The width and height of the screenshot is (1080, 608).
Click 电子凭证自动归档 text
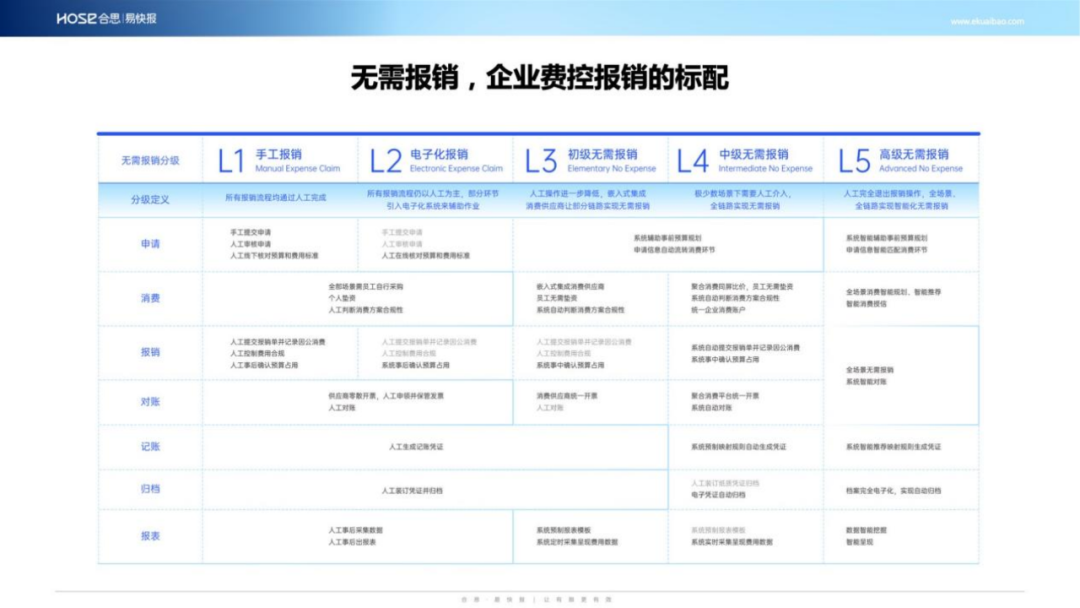pyautogui.click(x=718, y=495)
